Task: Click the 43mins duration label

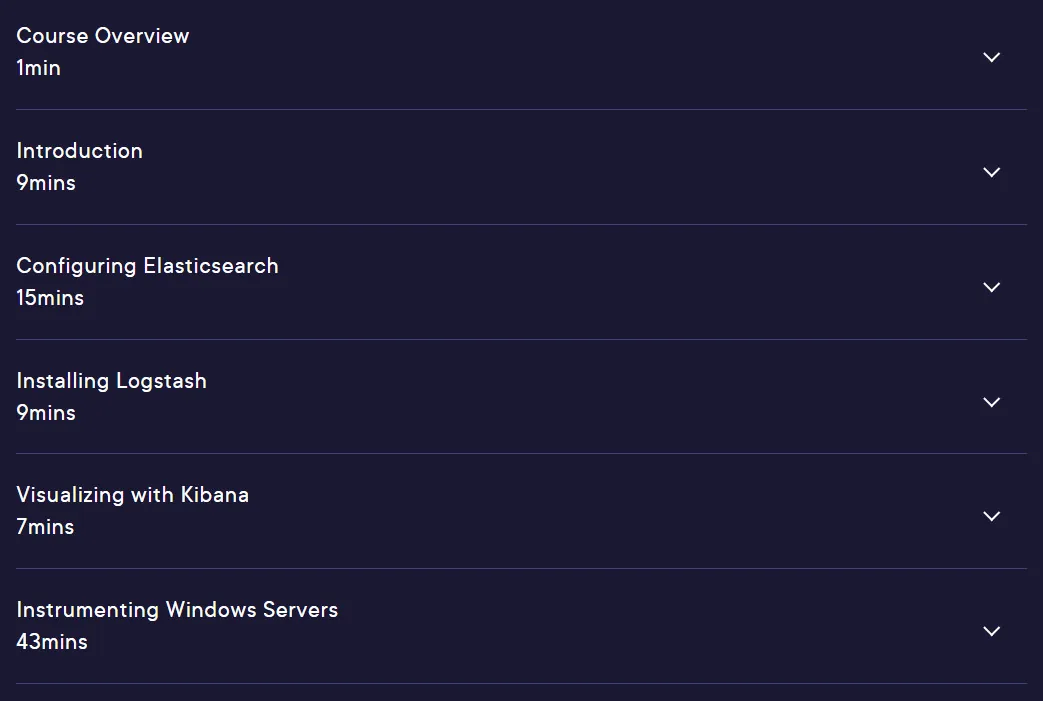Action: (x=52, y=642)
